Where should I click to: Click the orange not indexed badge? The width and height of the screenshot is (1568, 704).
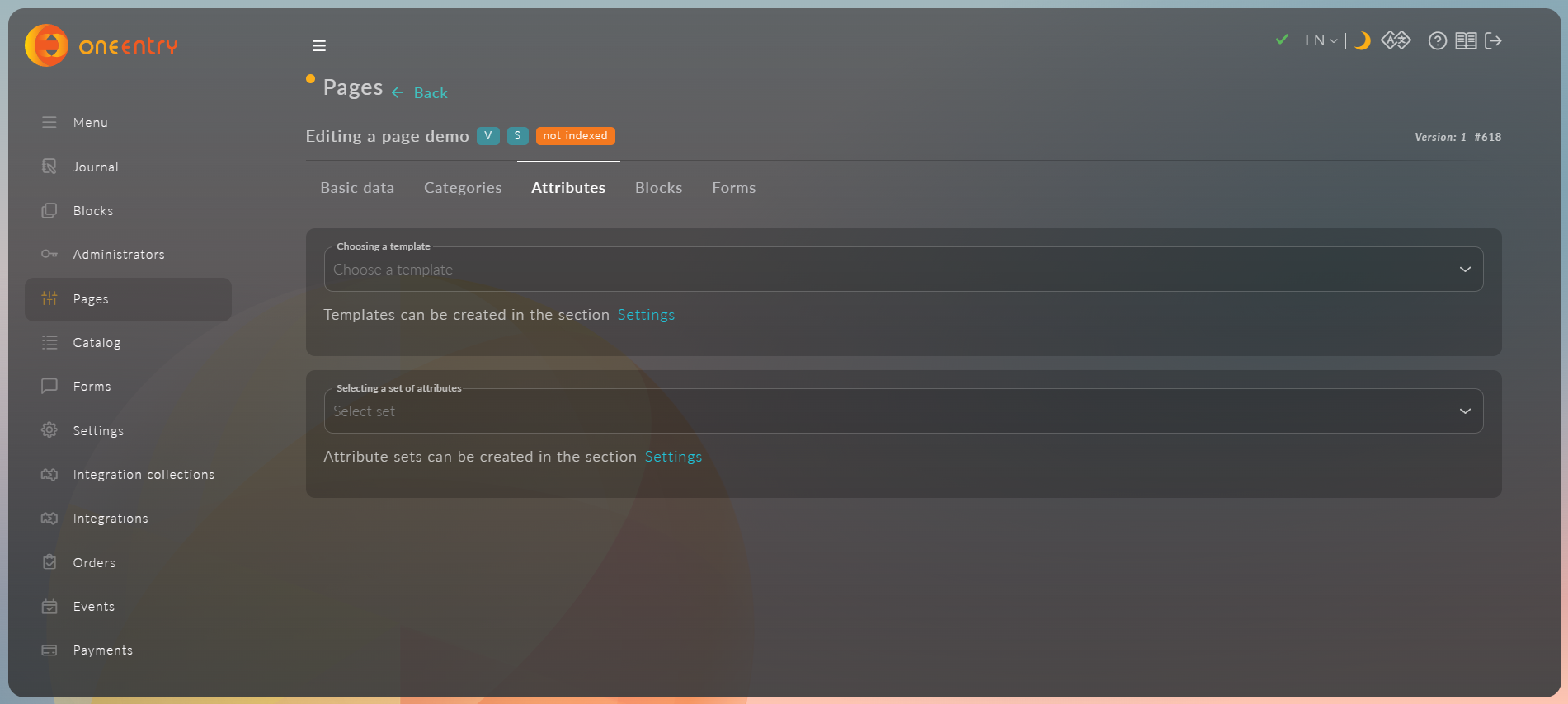[575, 136]
